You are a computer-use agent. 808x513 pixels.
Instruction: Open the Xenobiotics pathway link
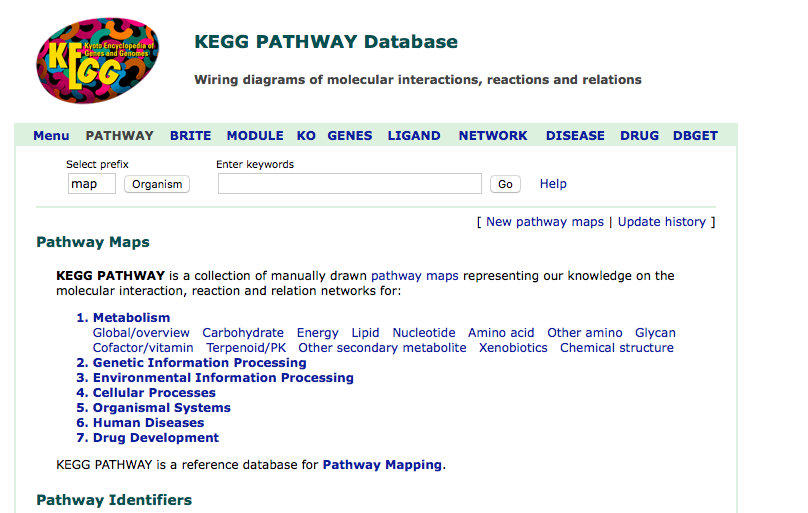[513, 348]
